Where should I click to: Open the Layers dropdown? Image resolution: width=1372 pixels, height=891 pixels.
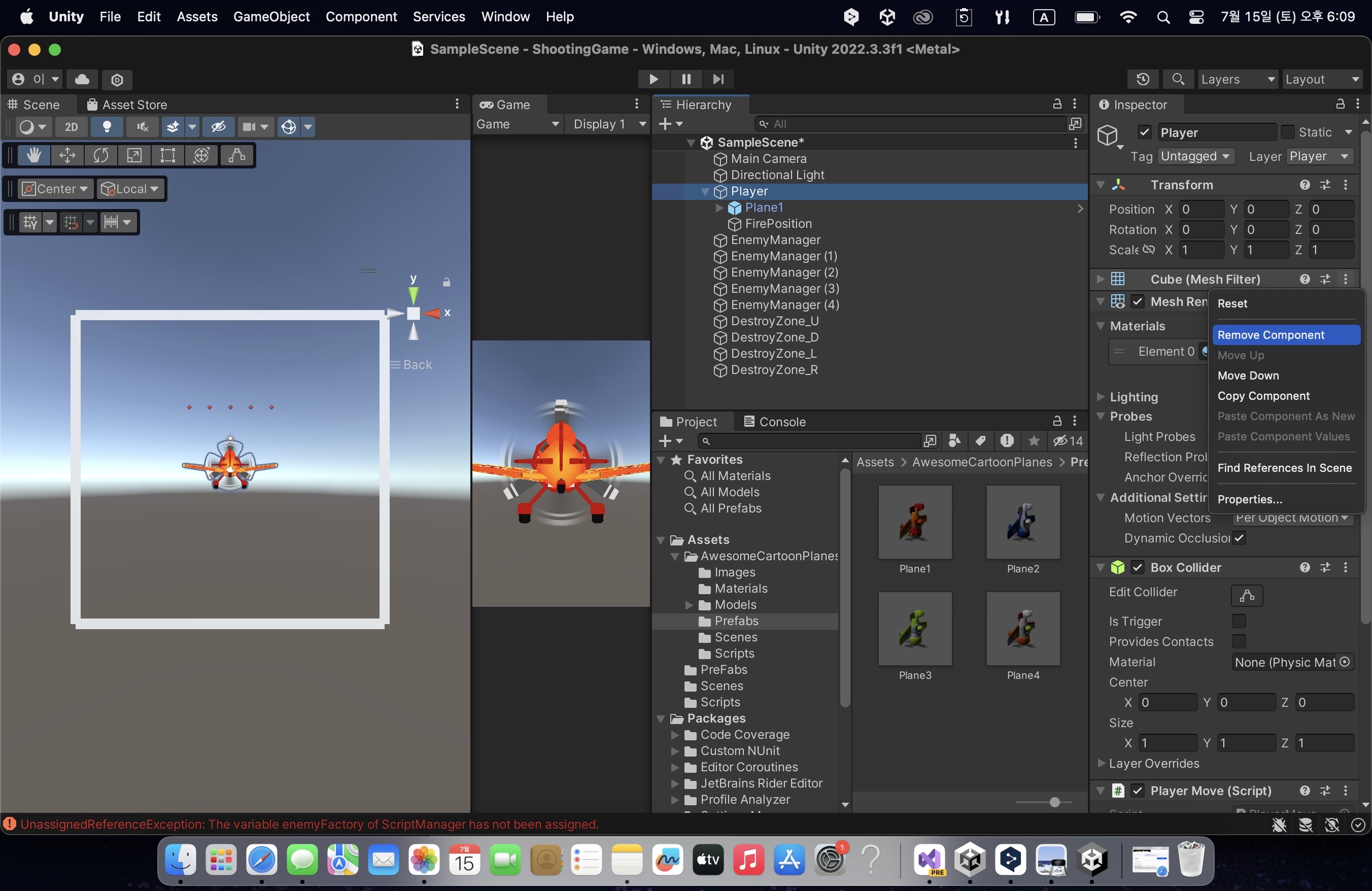[1237, 79]
